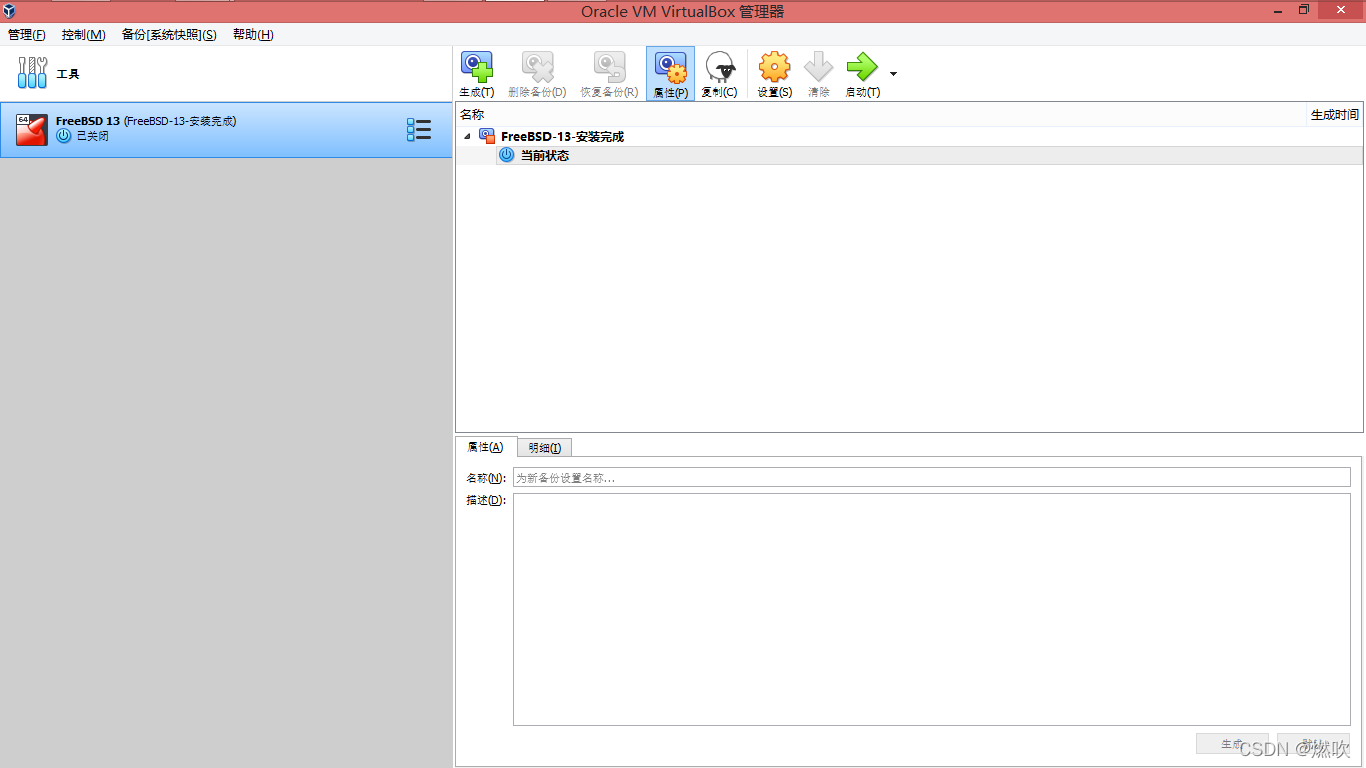
Task: Click the snapshot icon next to FreeBSD-13-安装完成
Action: coord(487,136)
